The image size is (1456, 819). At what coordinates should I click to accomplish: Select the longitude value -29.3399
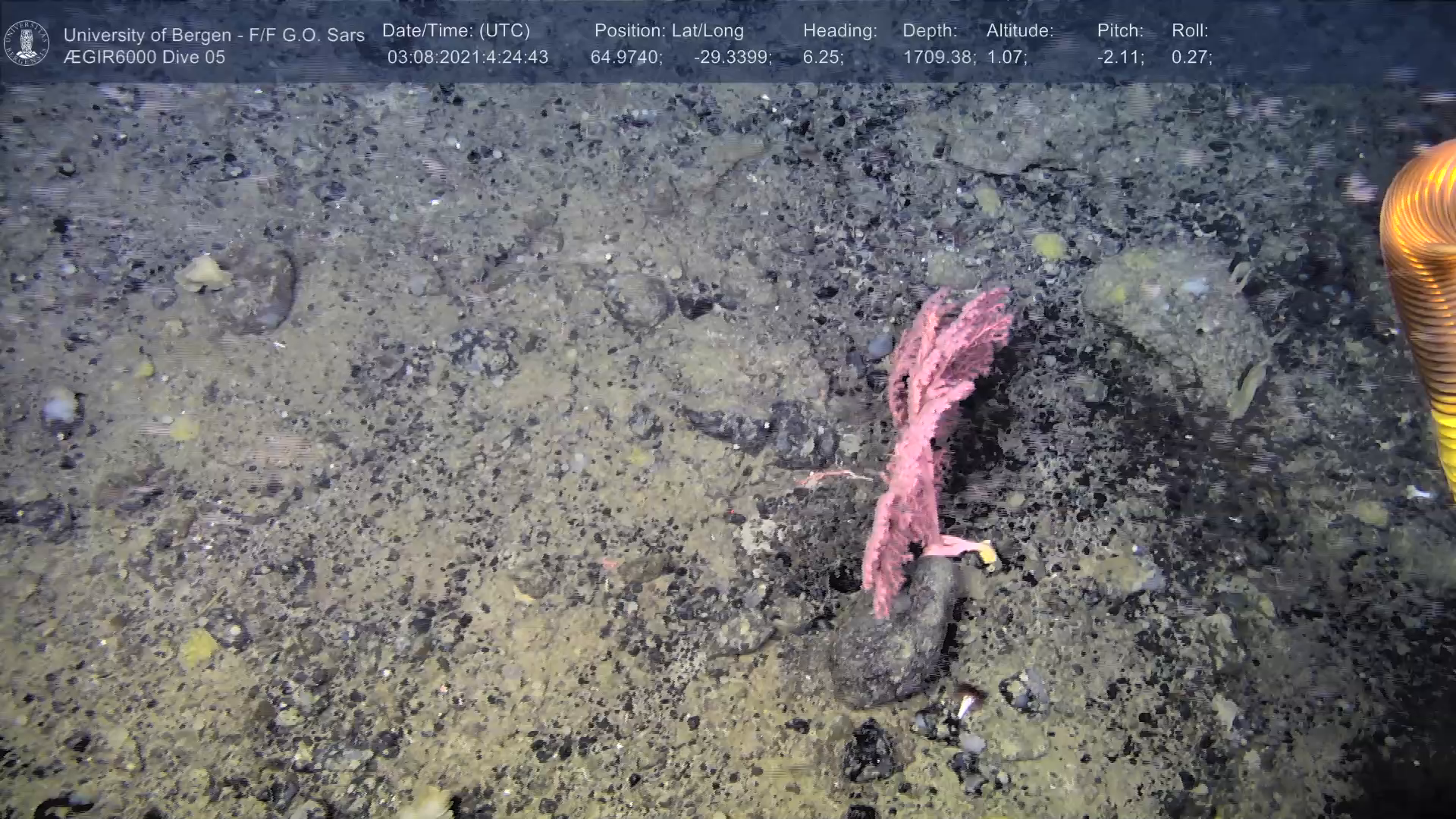733,58
